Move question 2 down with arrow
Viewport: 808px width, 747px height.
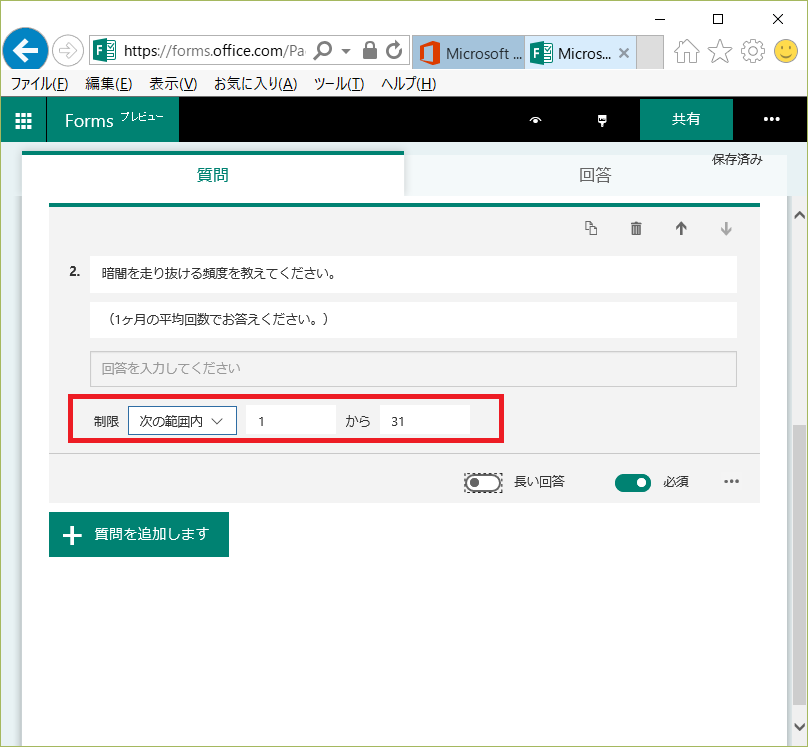726,228
